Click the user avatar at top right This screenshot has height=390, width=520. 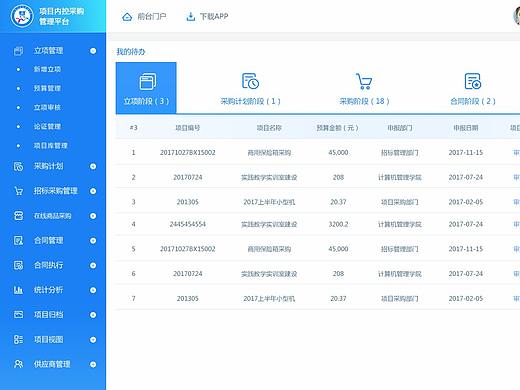click(x=517, y=16)
